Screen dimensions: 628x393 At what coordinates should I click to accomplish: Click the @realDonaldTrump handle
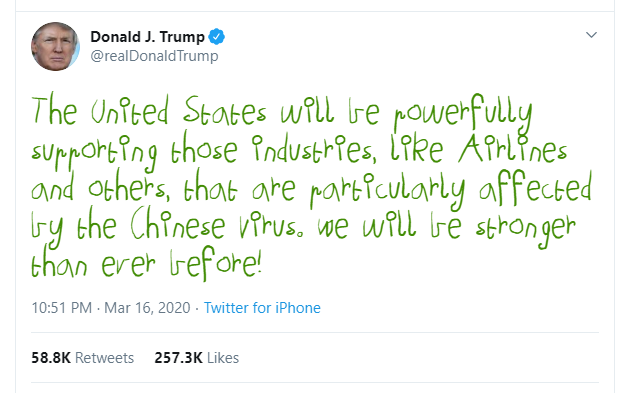[154, 56]
